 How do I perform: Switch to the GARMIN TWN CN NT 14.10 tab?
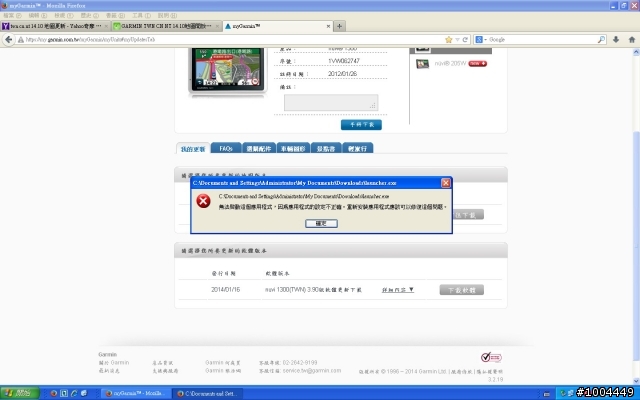167,26
